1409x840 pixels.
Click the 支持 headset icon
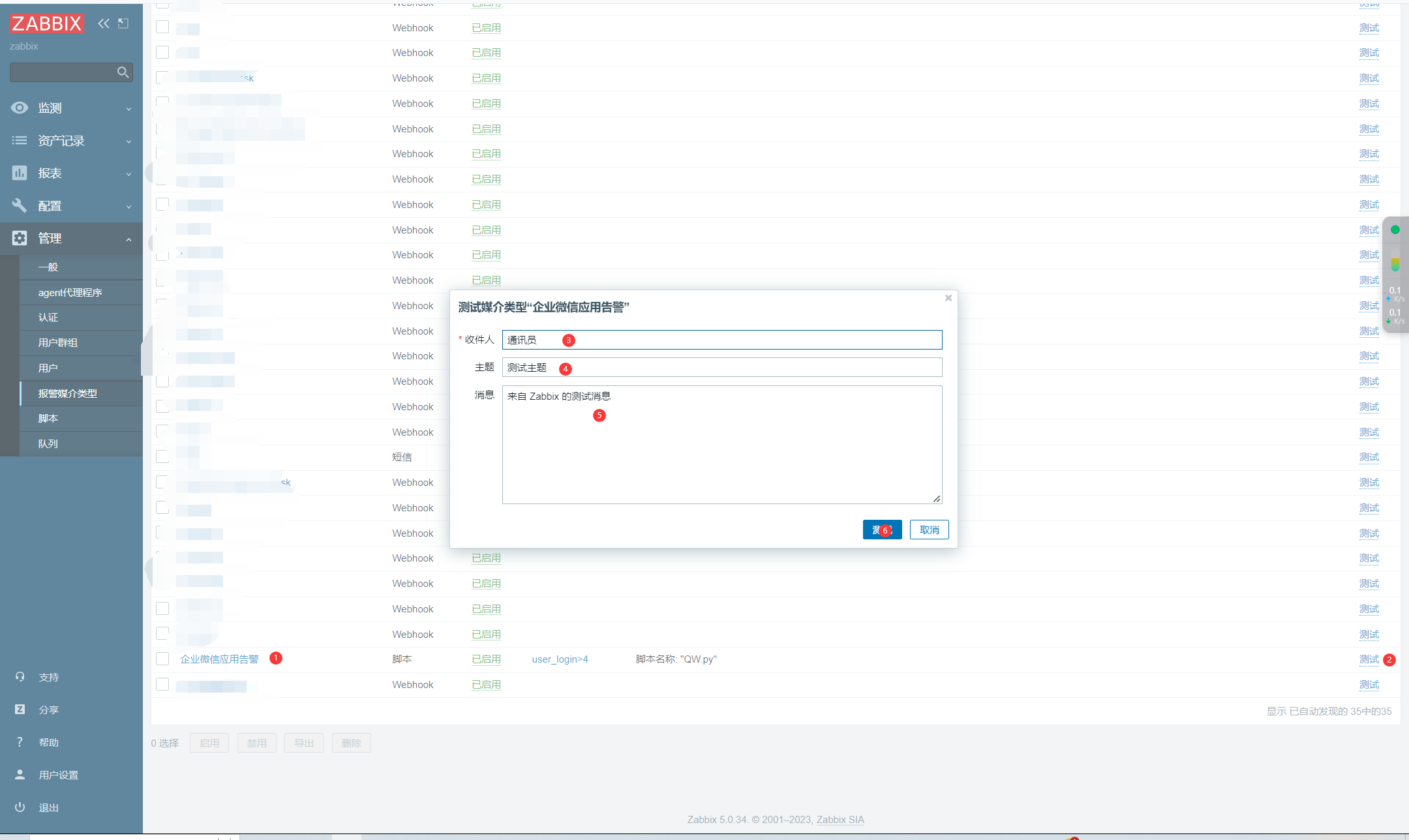point(20,677)
